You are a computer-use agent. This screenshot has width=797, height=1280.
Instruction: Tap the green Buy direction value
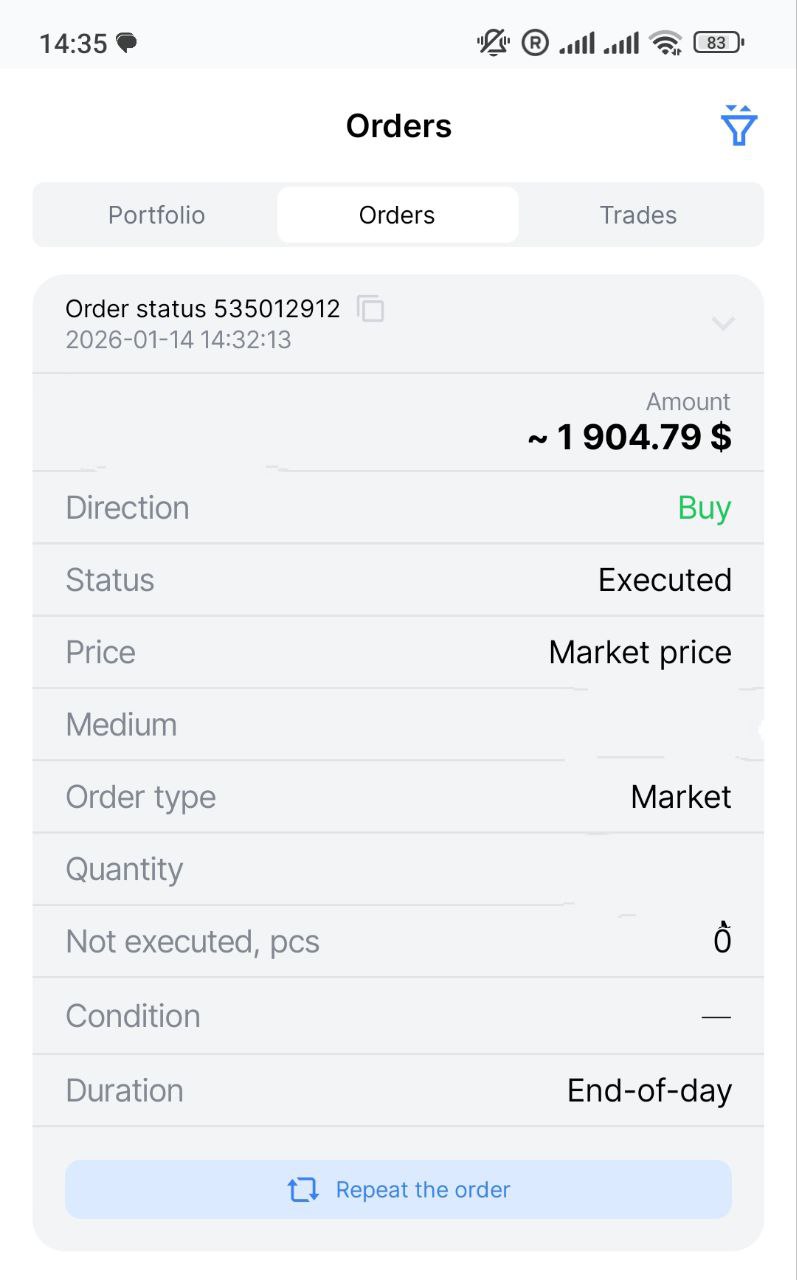tap(704, 508)
